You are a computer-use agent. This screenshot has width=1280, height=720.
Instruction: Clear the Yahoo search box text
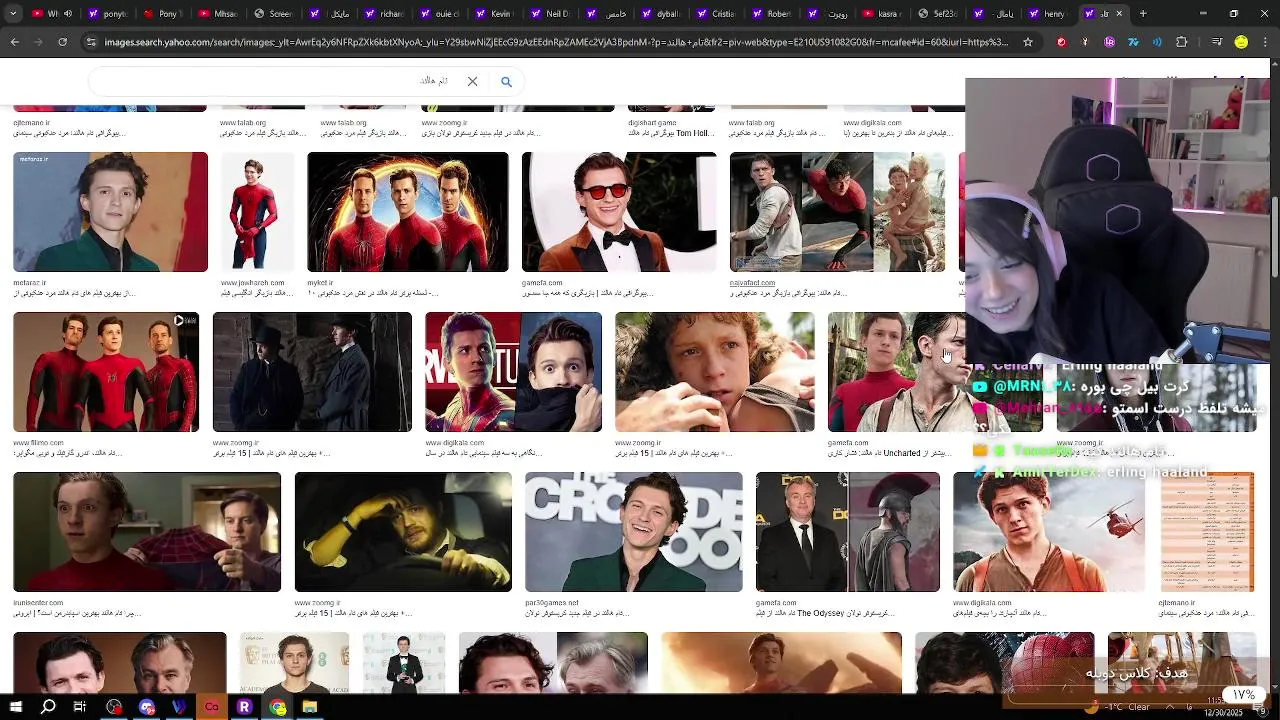[472, 81]
